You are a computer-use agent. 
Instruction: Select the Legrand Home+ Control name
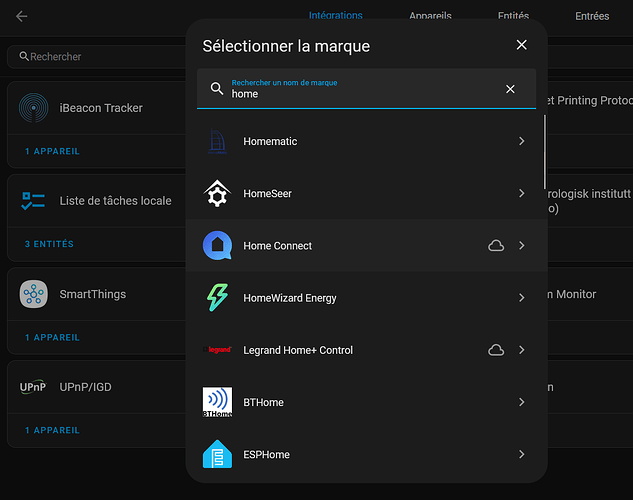click(298, 350)
